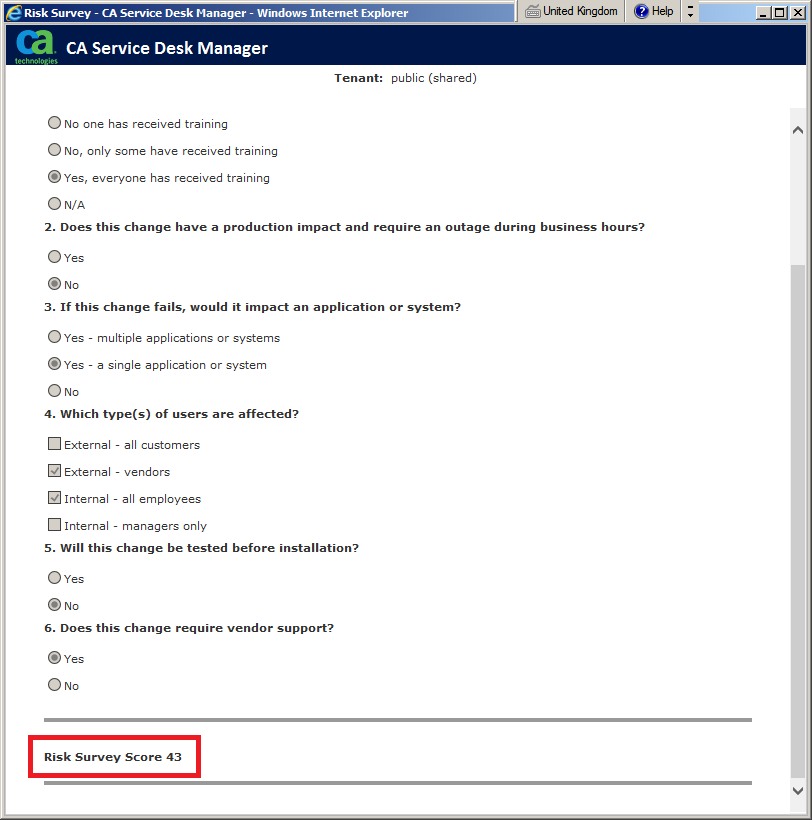812x820 pixels.
Task: Choose No for change failure impact question
Action: coord(54,391)
